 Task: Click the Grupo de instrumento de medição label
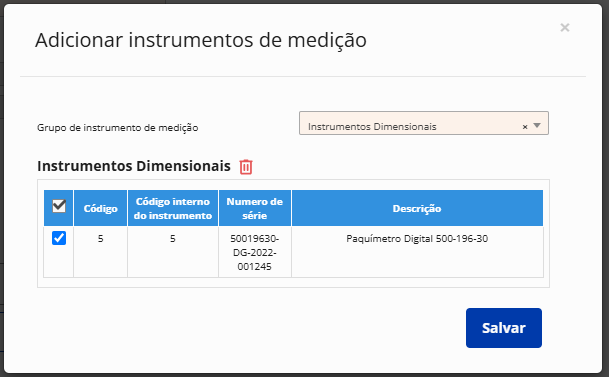pyautogui.click(x=118, y=128)
